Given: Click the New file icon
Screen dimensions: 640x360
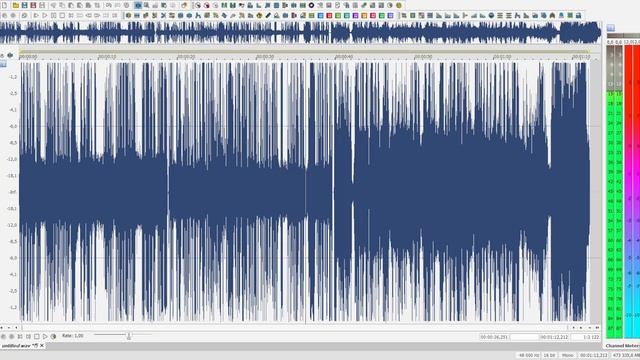Looking at the screenshot, I should (x=4, y=5).
